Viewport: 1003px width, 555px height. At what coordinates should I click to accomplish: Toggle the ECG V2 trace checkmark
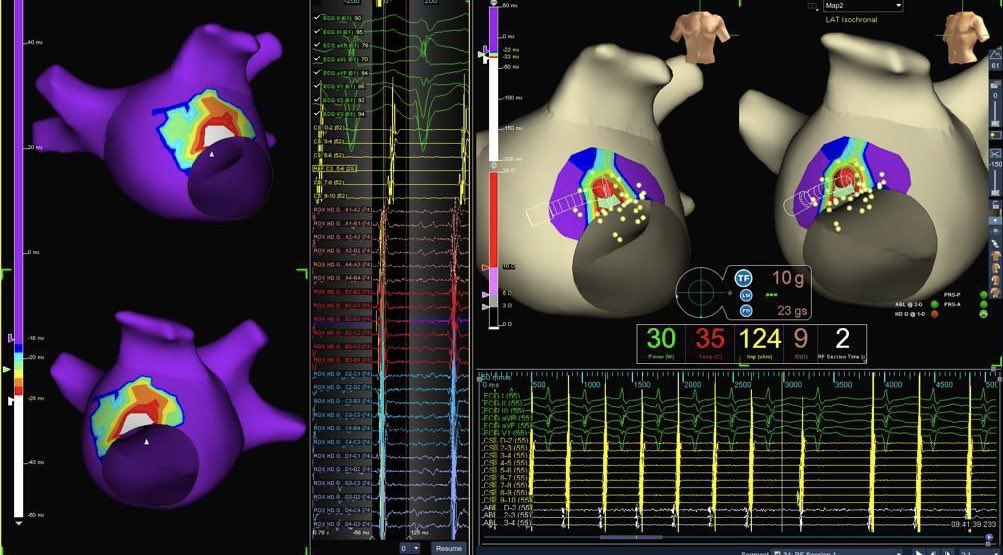click(x=318, y=100)
